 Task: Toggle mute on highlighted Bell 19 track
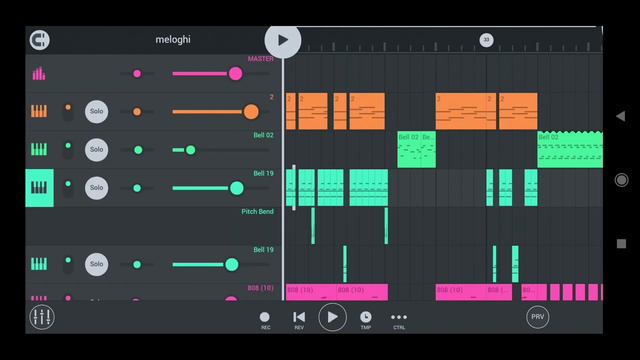(68, 188)
